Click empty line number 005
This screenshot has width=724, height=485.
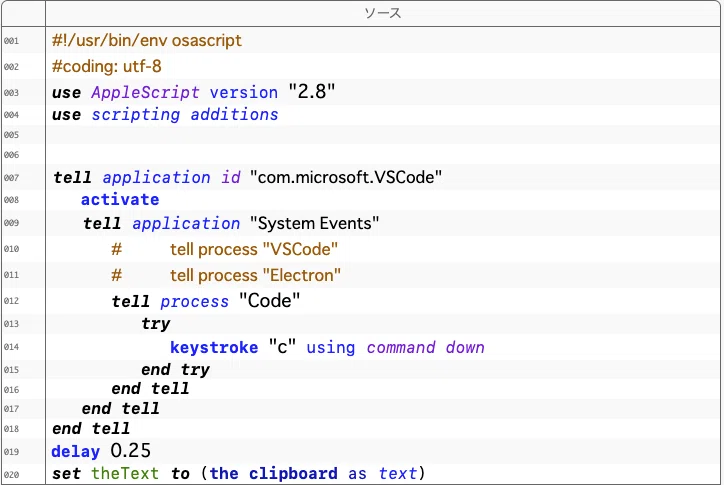point(12,135)
